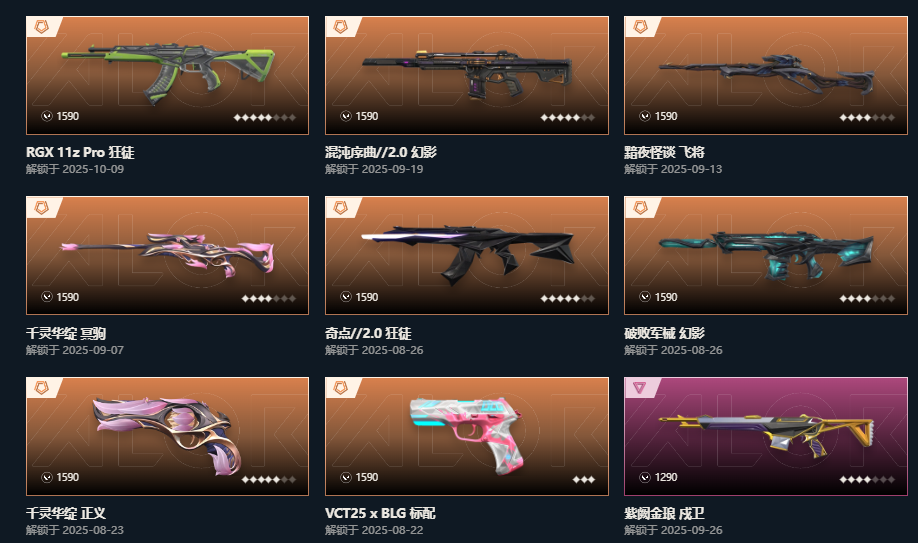The image size is (918, 543).
Task: Click the tier badge icon on RGX 11z Pro card
Action: (42, 26)
